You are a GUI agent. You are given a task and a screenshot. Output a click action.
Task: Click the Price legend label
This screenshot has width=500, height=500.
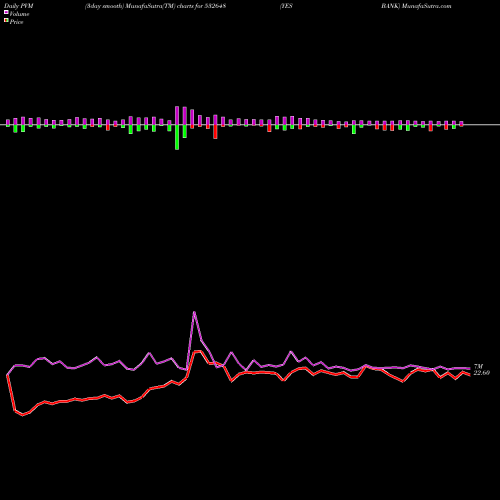click(x=16, y=22)
